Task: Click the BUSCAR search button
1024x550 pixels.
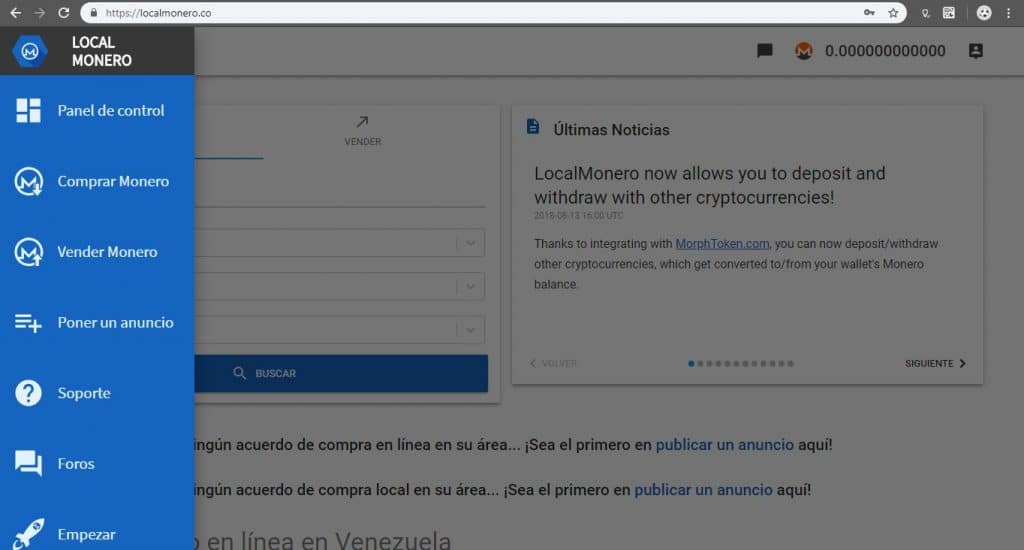Action: 341,374
